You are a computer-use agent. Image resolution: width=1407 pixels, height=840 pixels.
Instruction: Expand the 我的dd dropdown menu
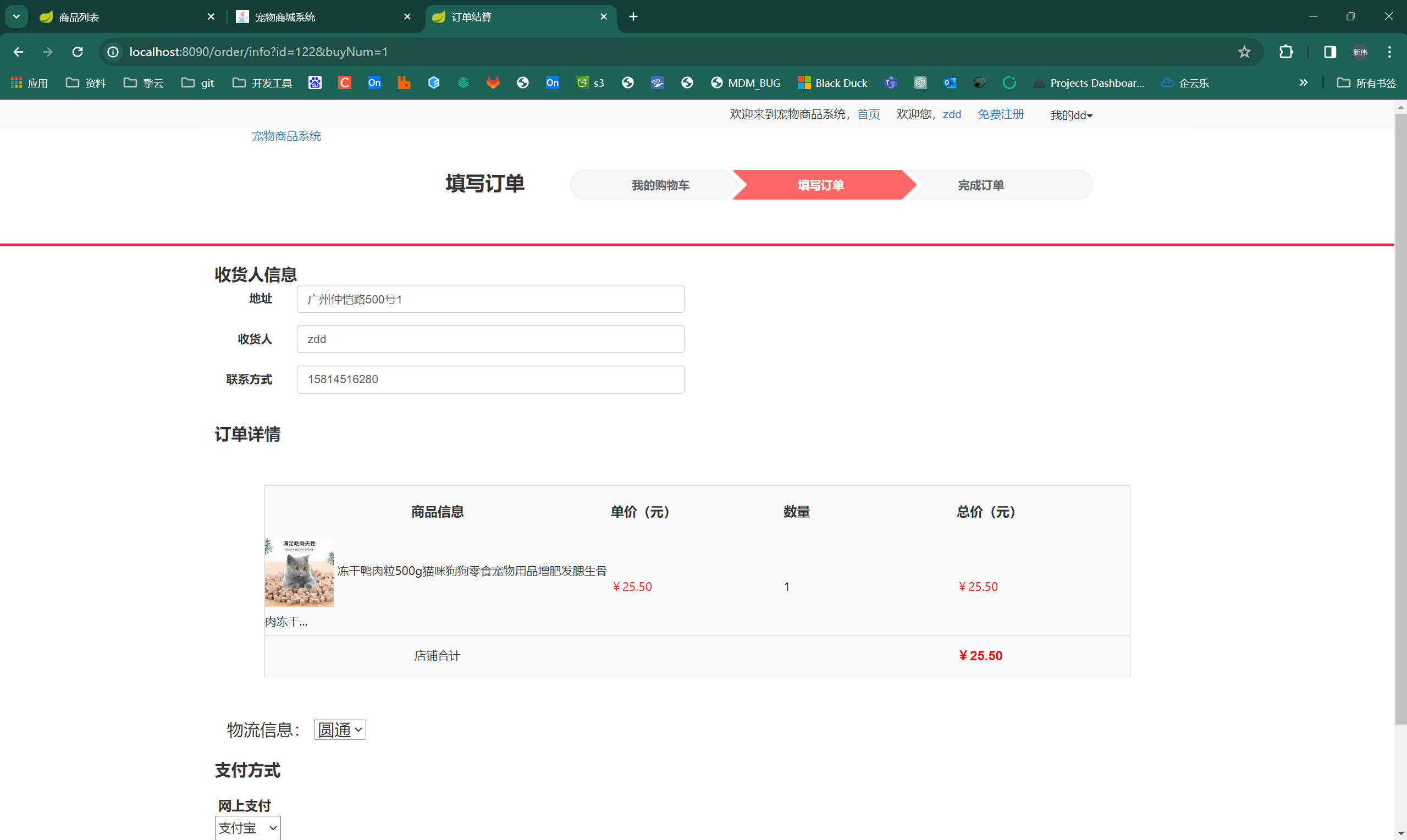point(1071,115)
